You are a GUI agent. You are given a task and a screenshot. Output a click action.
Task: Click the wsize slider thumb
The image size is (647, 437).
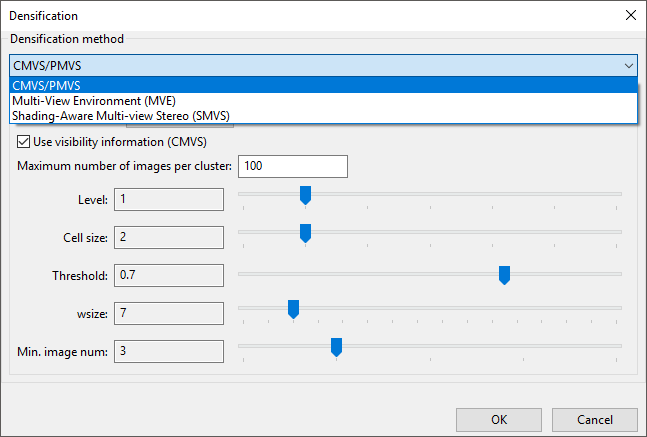(x=294, y=309)
